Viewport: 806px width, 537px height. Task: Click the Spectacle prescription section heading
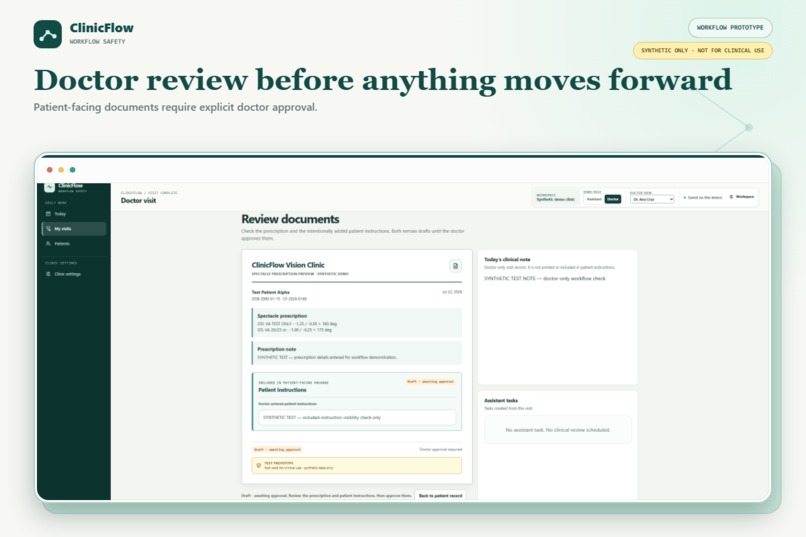pos(282,316)
